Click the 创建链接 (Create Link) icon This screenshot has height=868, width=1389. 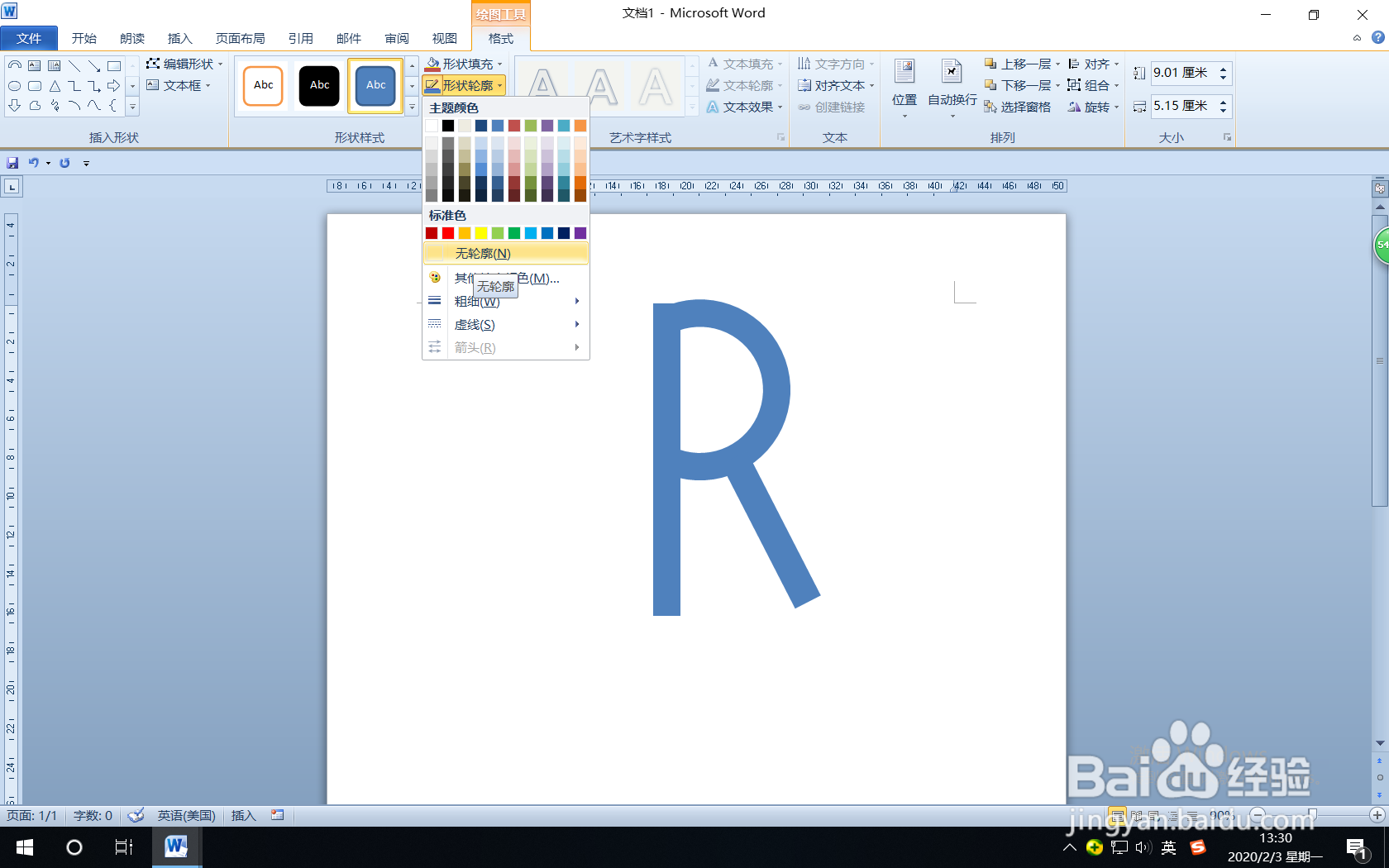pos(805,106)
